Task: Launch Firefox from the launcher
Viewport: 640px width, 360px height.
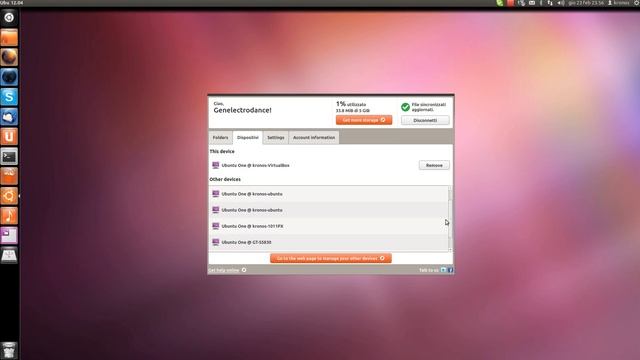Action: (x=9, y=57)
